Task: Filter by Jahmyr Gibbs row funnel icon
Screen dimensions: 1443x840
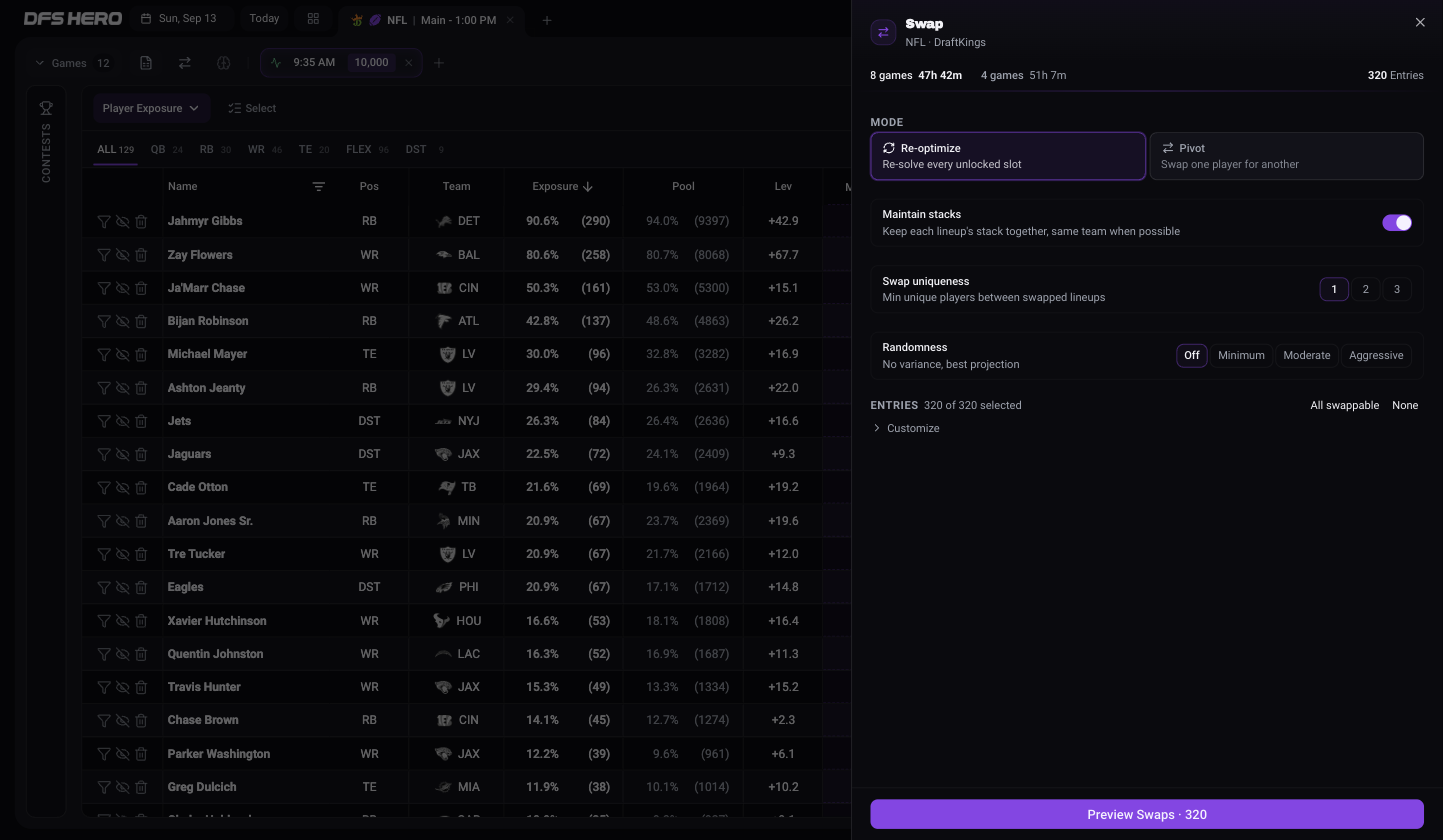Action: point(104,221)
